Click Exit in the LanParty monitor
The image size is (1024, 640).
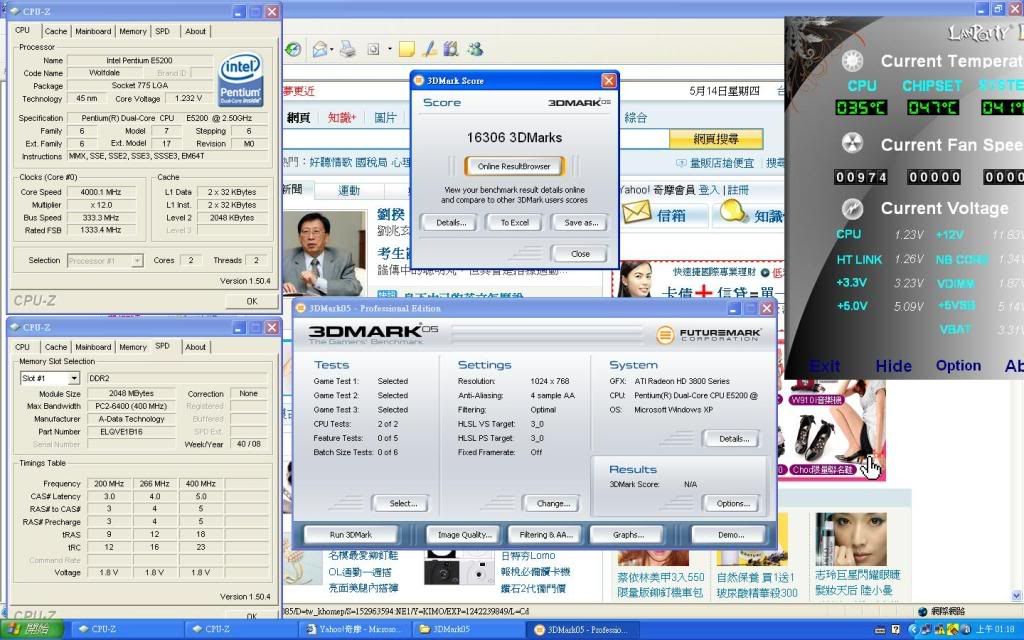pos(825,366)
